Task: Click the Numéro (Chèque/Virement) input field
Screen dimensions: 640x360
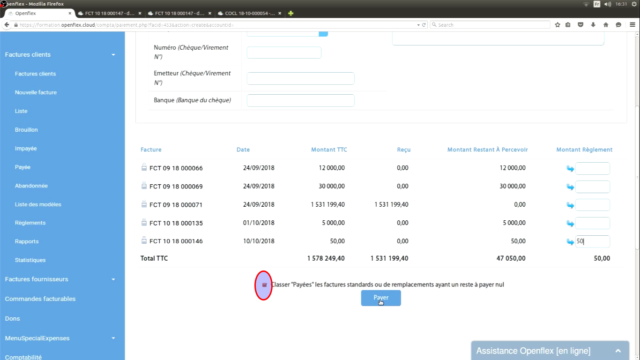Action: coord(284,53)
